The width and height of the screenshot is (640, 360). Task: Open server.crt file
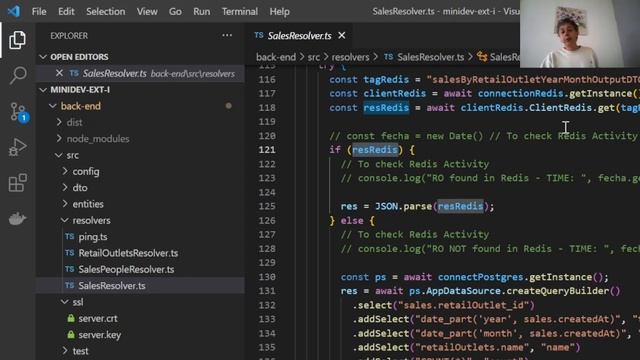[98, 318]
